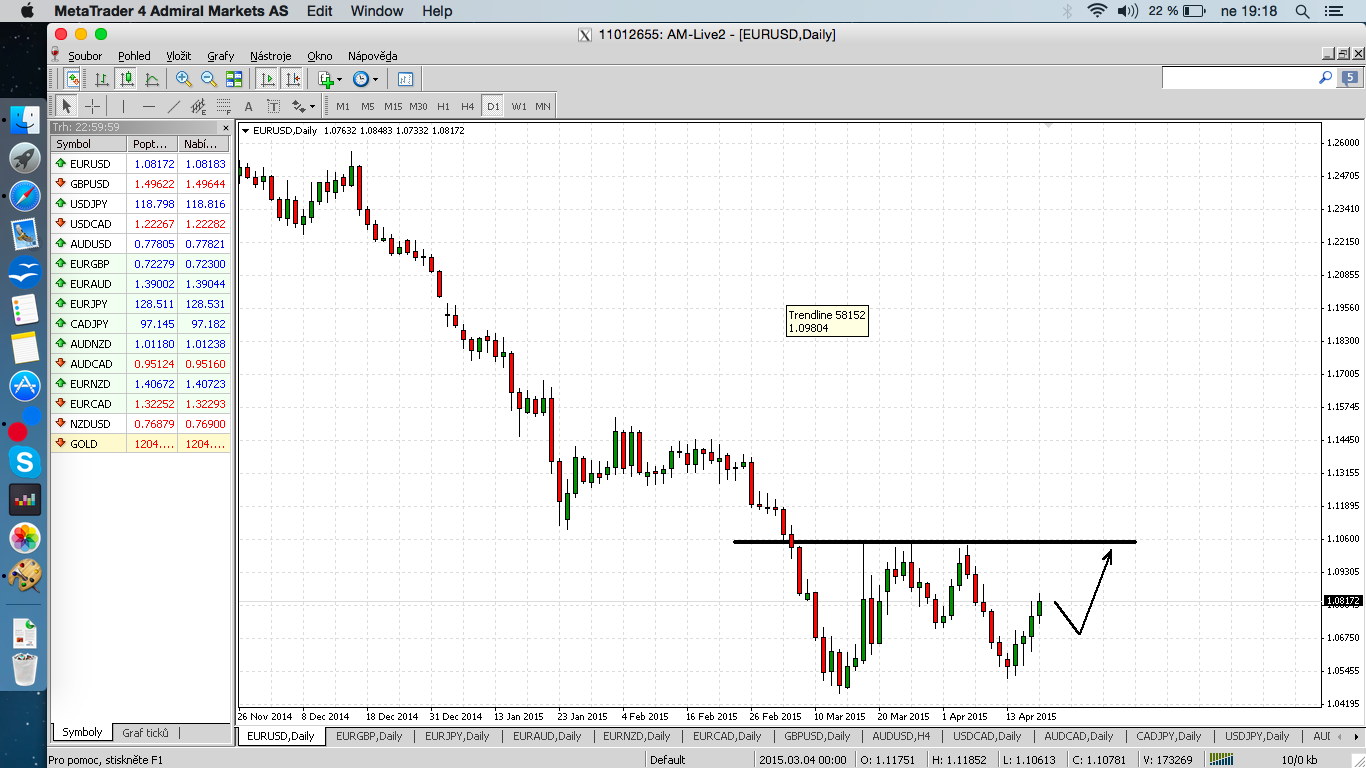Click the zoom out magnifier icon
The height and width of the screenshot is (768, 1366).
(209, 79)
